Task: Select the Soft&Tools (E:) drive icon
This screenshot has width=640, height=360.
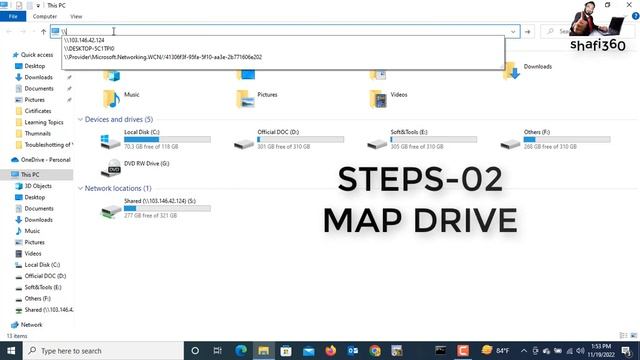Action: tap(377, 144)
